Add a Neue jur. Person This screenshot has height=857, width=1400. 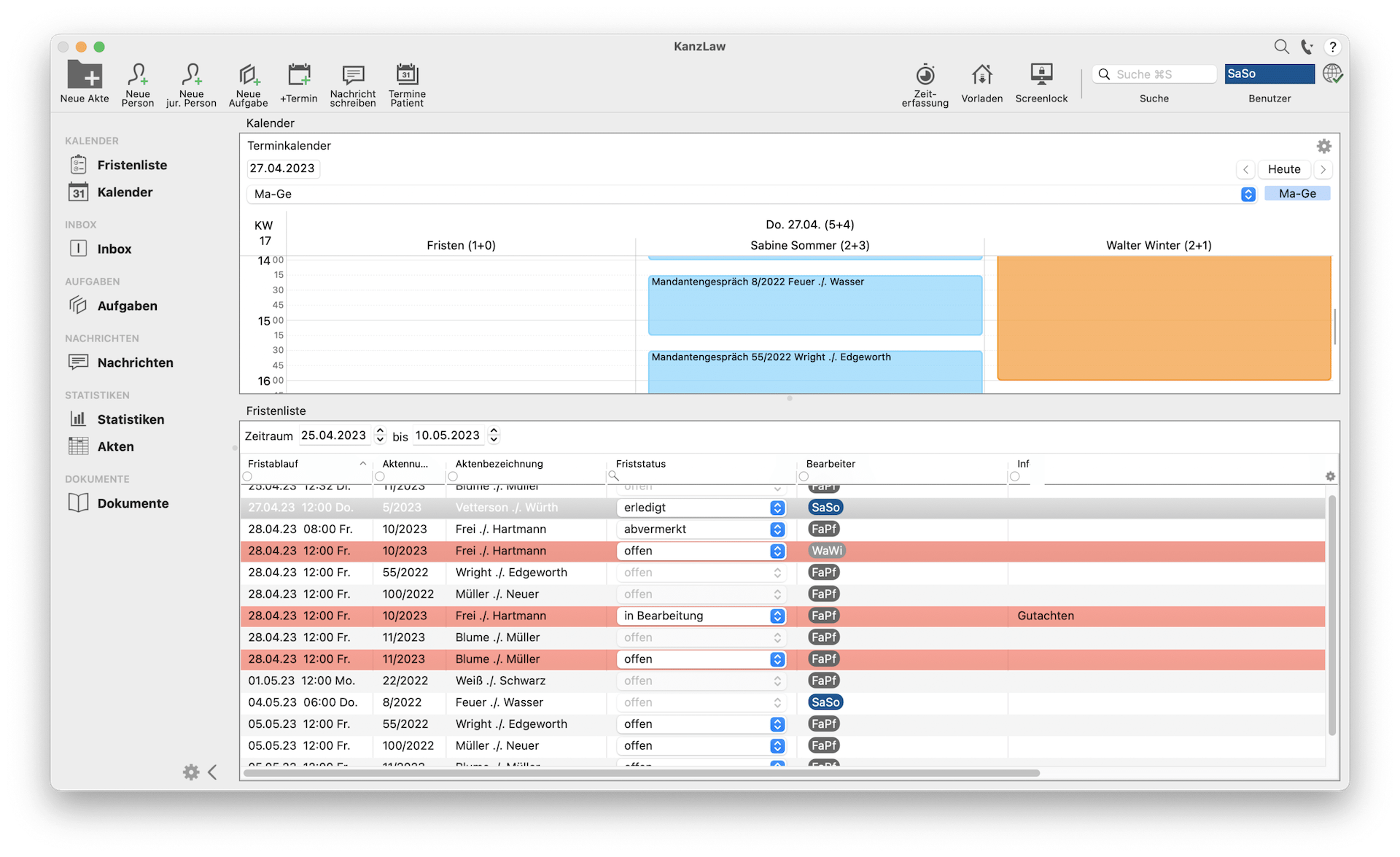pyautogui.click(x=191, y=85)
